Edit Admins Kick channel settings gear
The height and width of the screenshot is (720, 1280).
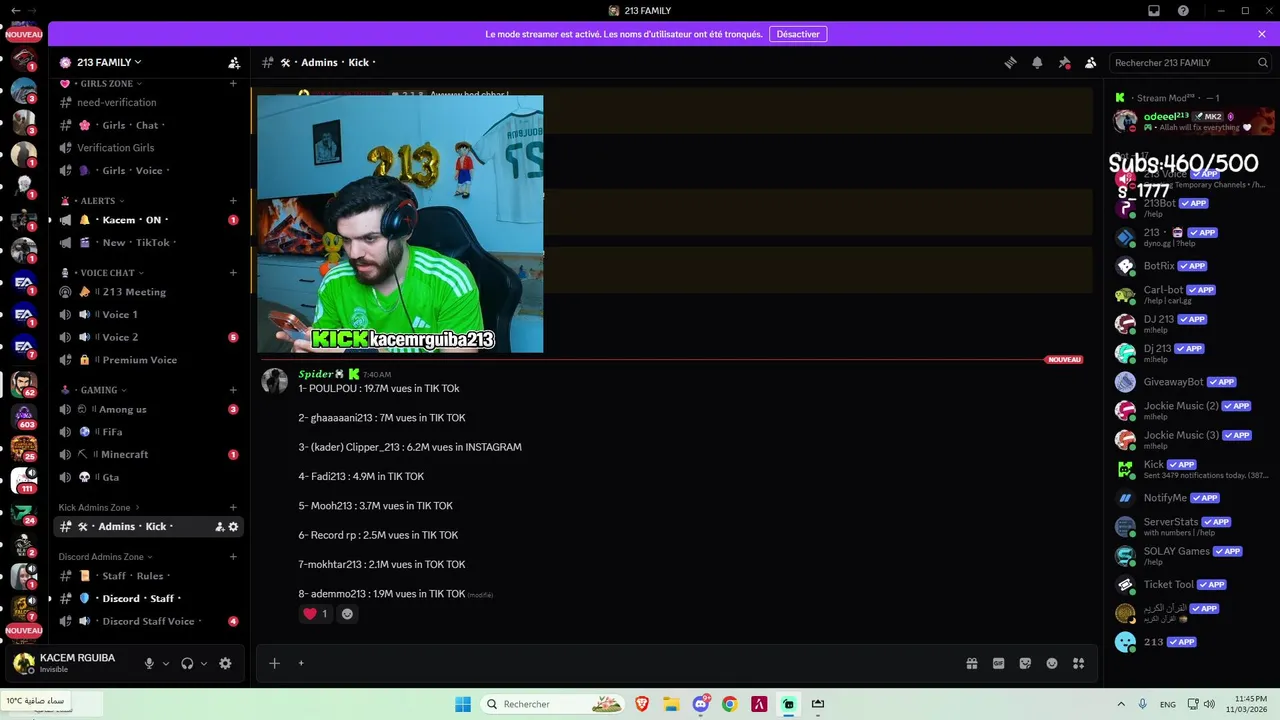234,527
